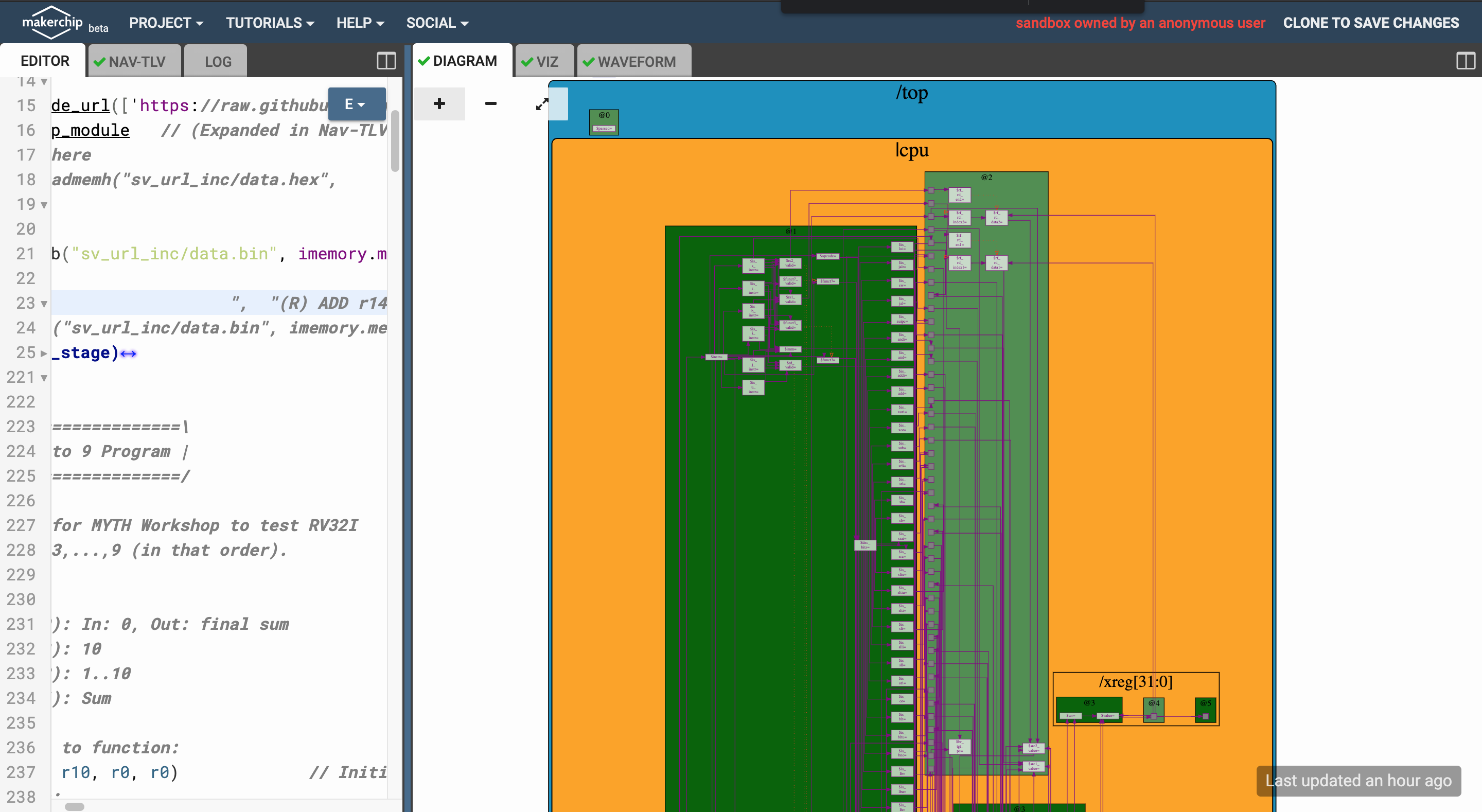The height and width of the screenshot is (812, 1482).
Task: Open the blue E editor dropdown
Action: pos(356,104)
